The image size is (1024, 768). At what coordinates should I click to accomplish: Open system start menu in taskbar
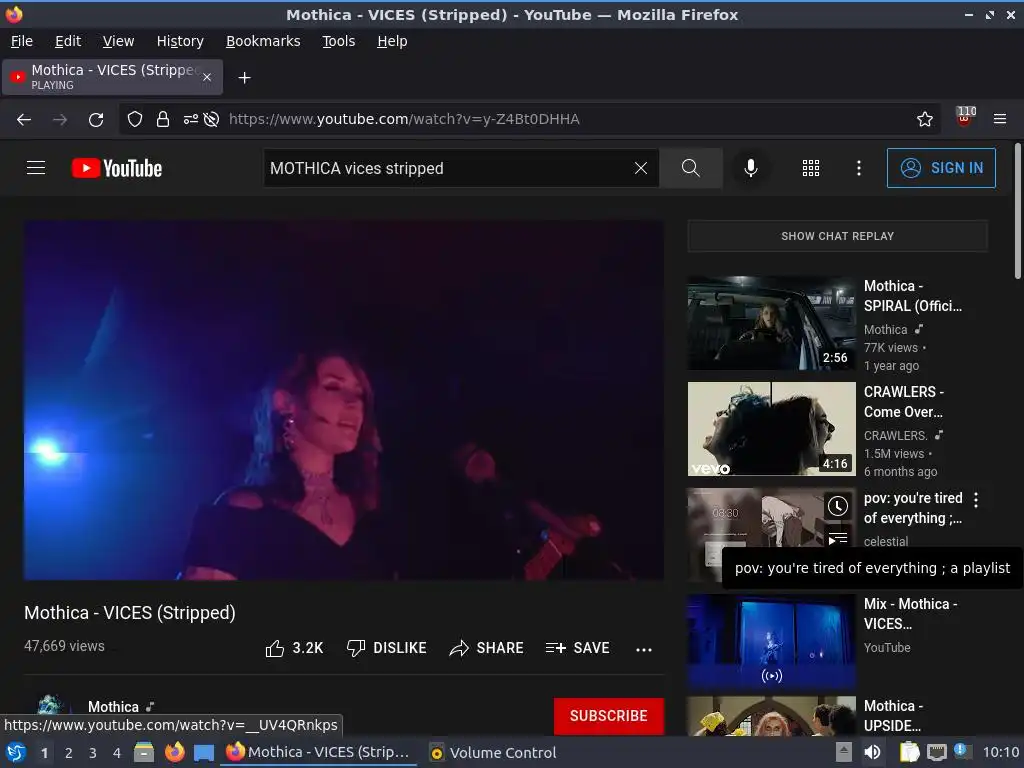click(16, 752)
